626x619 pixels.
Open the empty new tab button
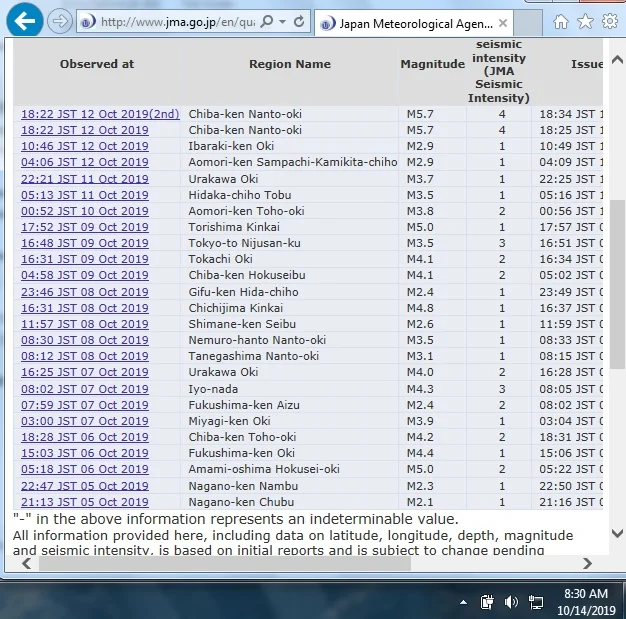point(527,23)
